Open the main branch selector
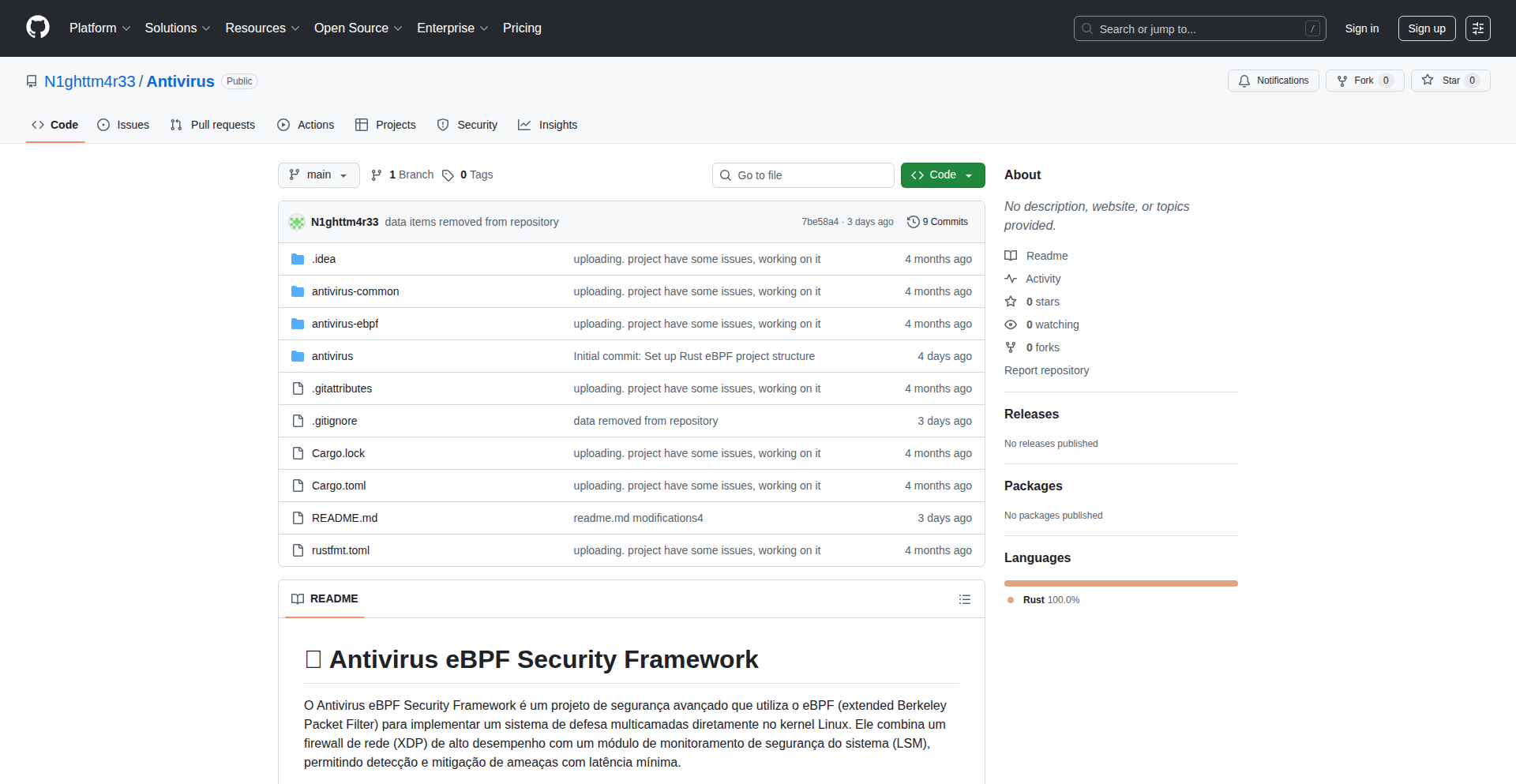The width and height of the screenshot is (1516, 784). (318, 174)
